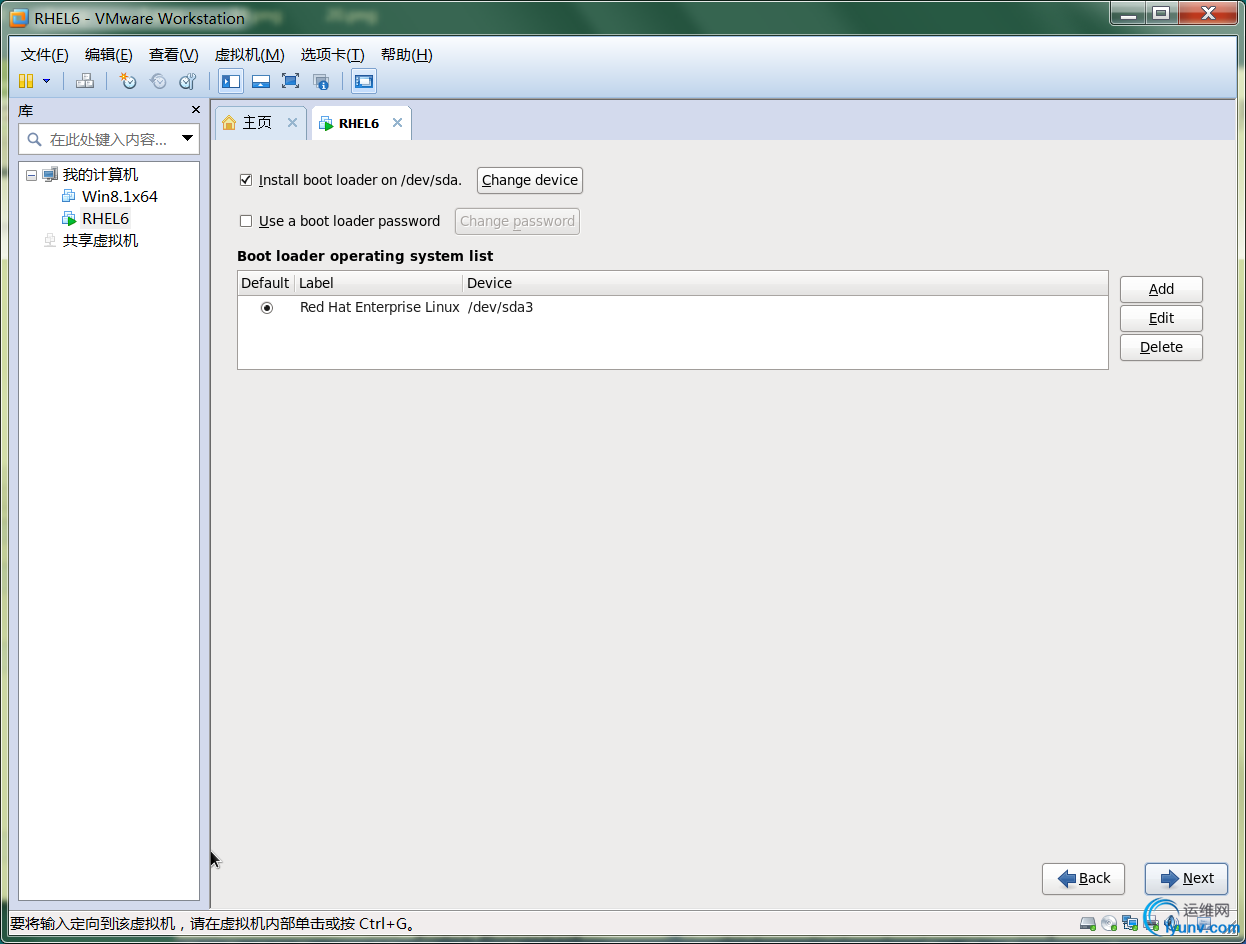Select 共享虚拟机 in the library tree

[x=100, y=240]
